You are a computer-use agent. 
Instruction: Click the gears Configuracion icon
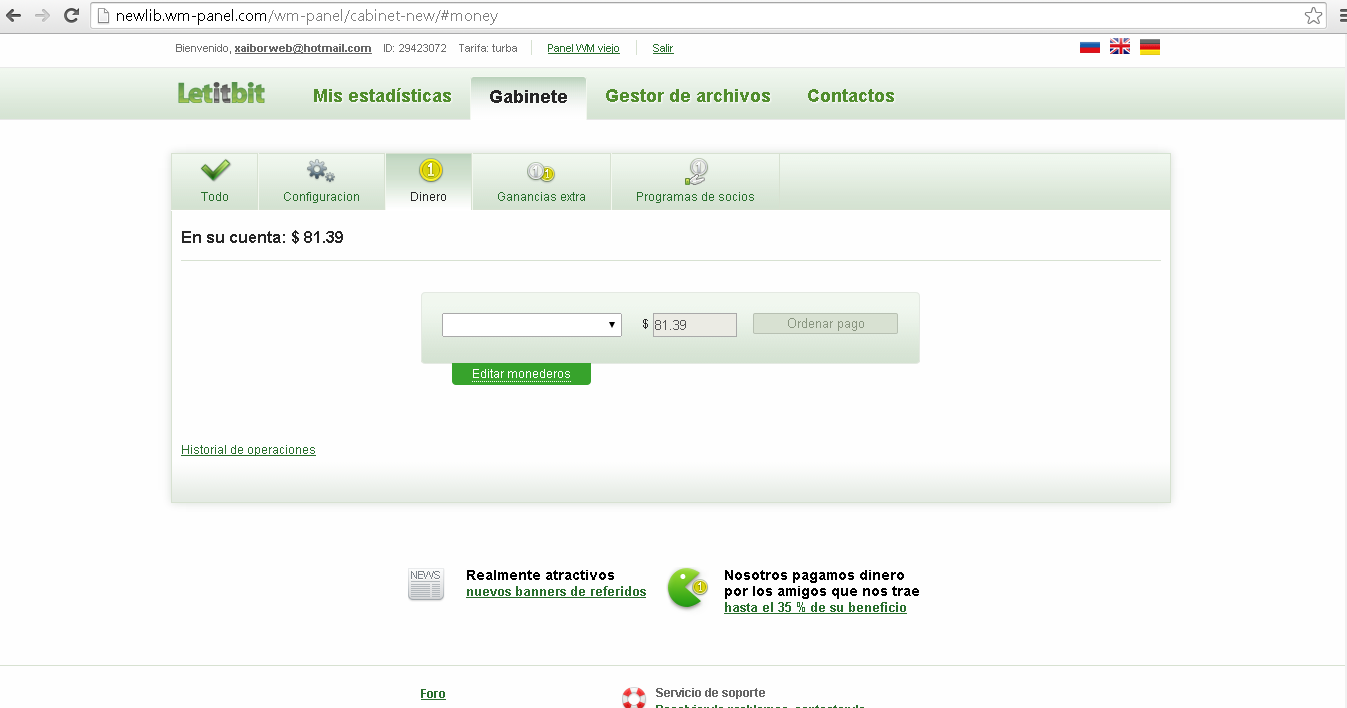click(321, 171)
